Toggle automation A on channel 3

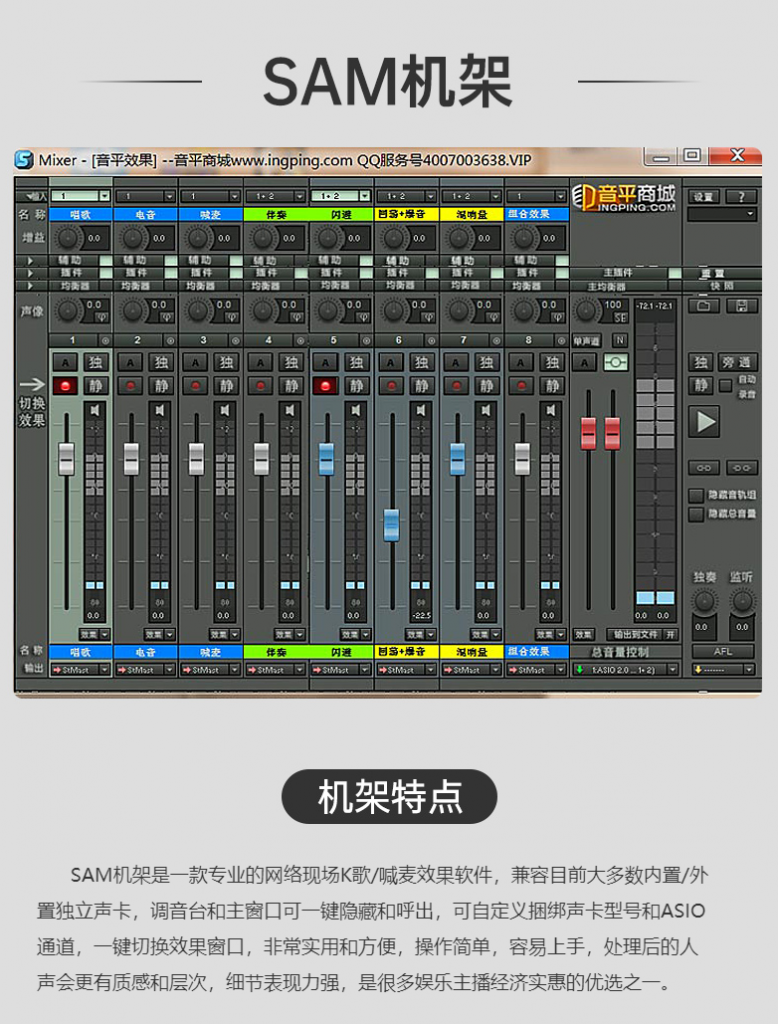tap(195, 362)
